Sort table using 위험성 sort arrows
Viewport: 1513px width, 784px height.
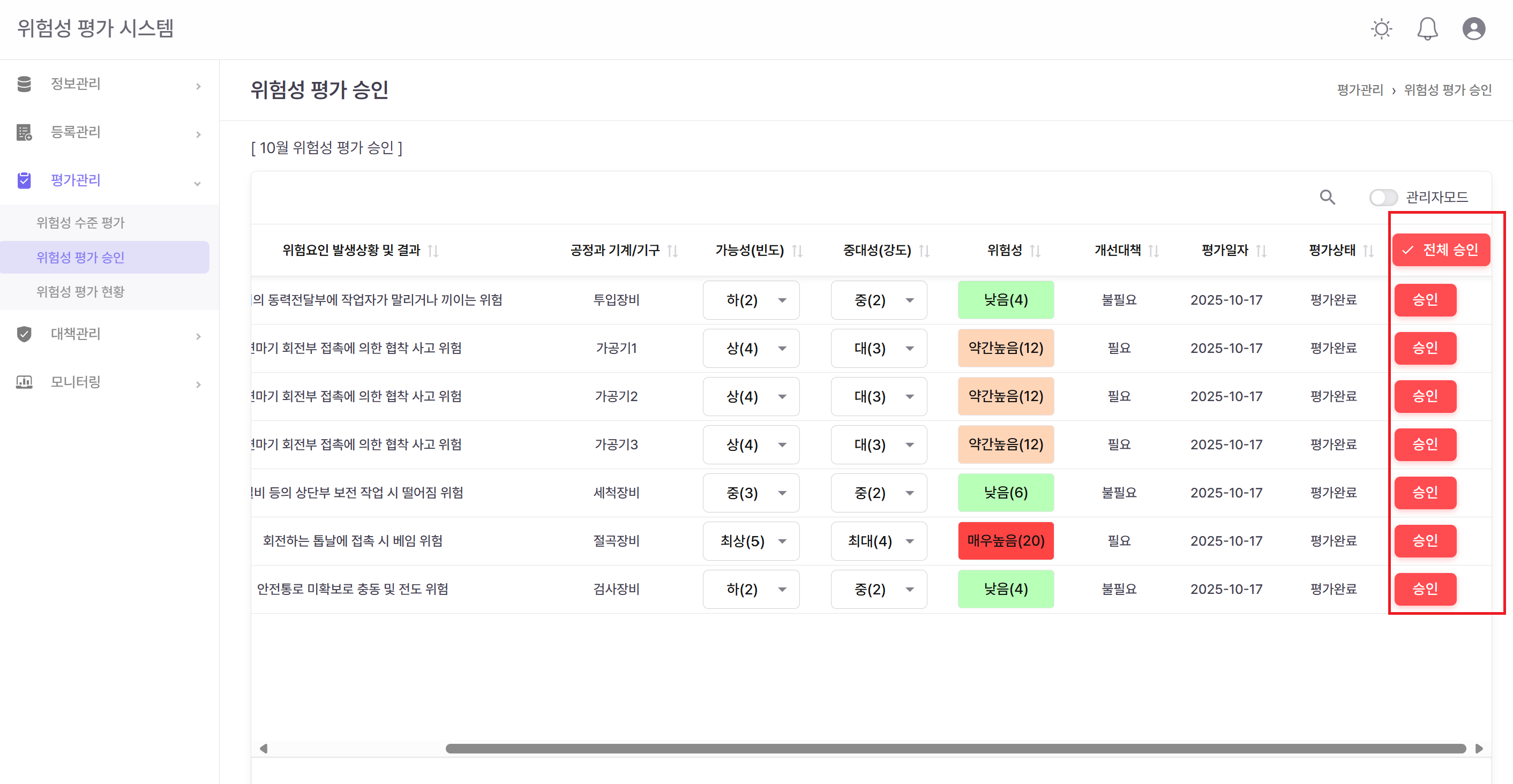pyautogui.click(x=1037, y=250)
